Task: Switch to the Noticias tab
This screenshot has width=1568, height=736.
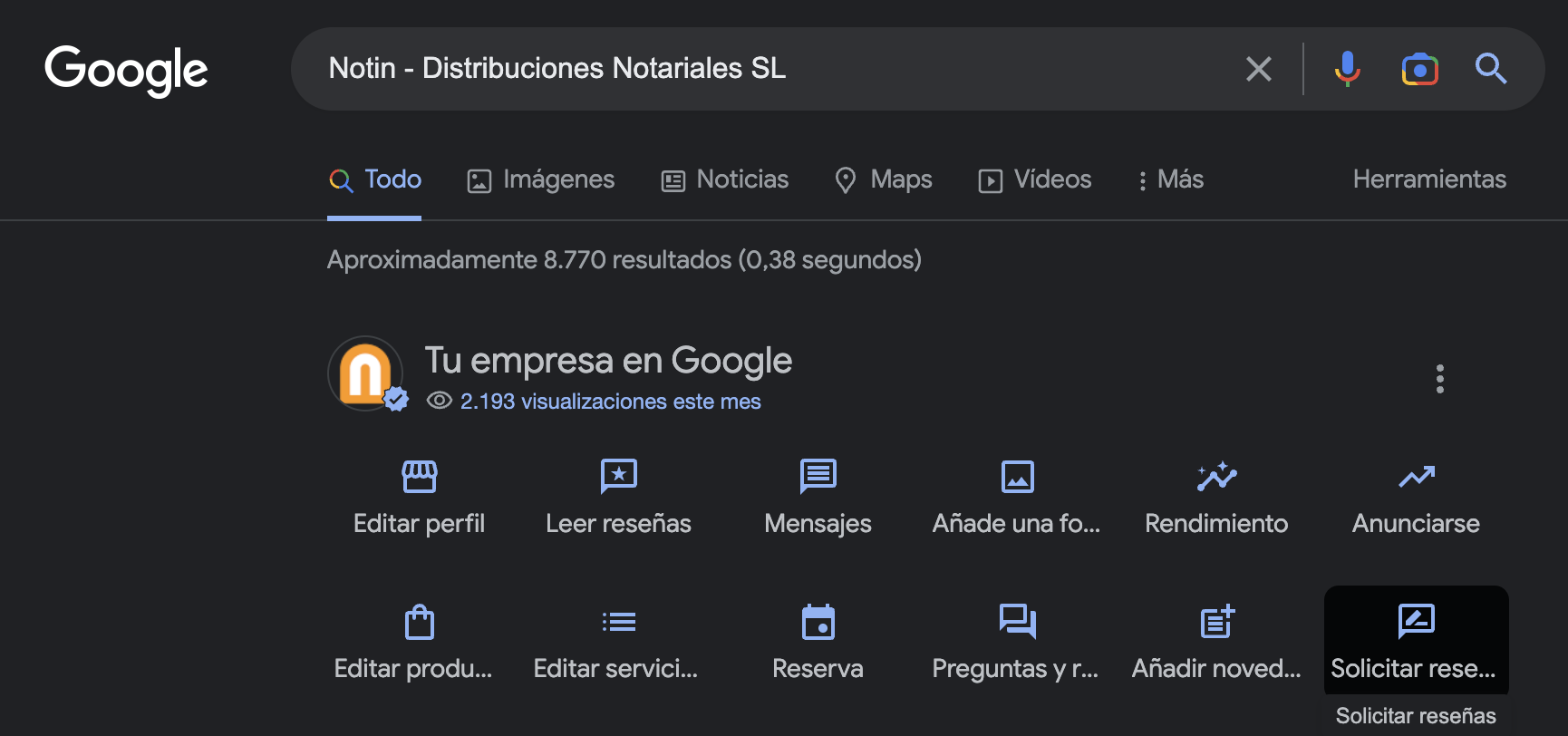Action: pos(724,179)
